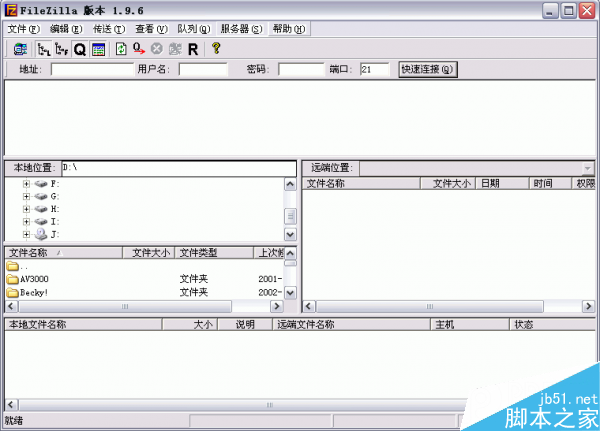Click queue 状态 column header

tap(553, 325)
